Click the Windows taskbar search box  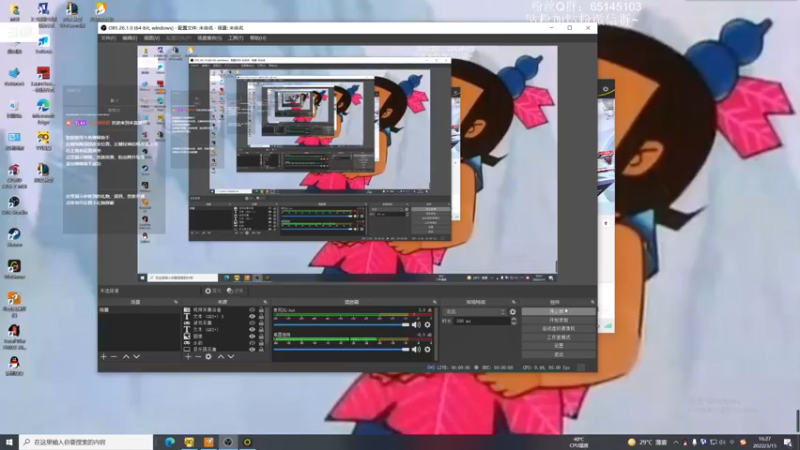pos(86,442)
